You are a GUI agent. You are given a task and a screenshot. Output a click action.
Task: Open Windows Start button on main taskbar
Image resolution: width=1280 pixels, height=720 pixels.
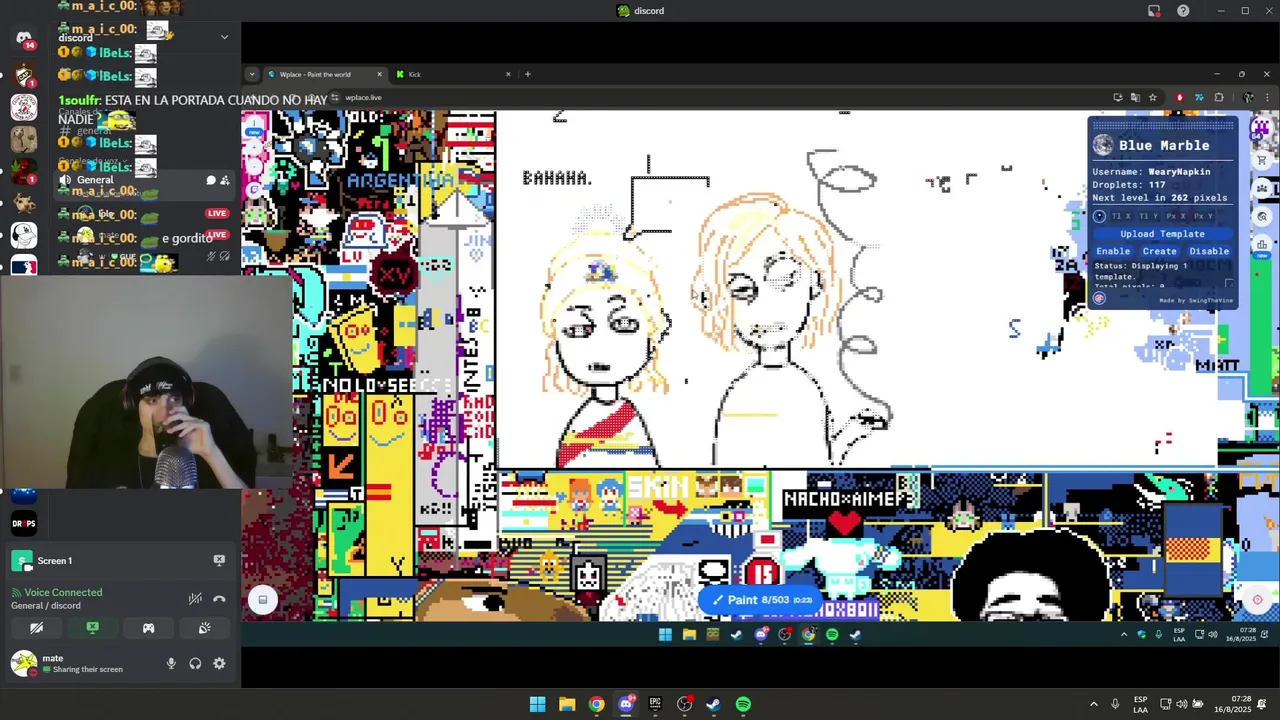coord(537,704)
